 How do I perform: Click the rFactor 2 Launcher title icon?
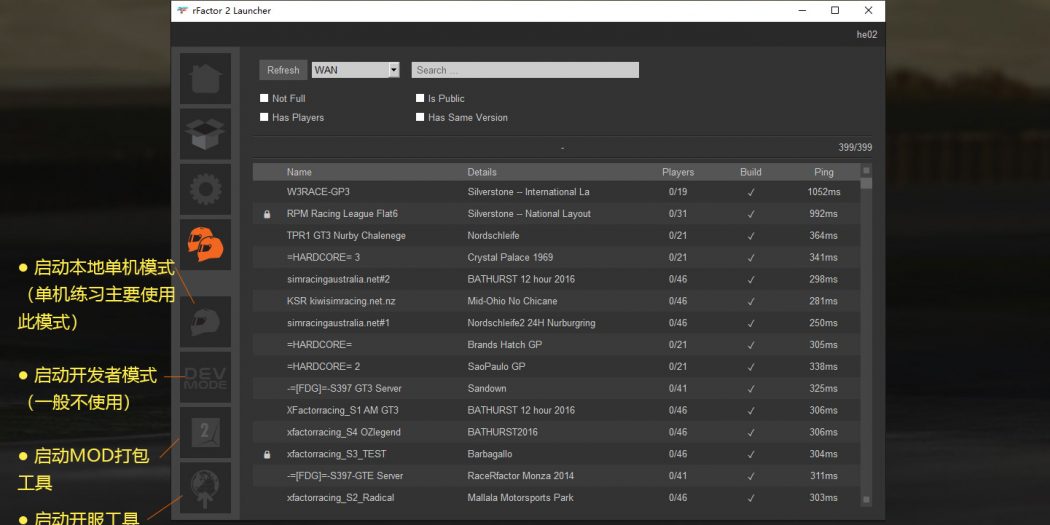[x=183, y=11]
